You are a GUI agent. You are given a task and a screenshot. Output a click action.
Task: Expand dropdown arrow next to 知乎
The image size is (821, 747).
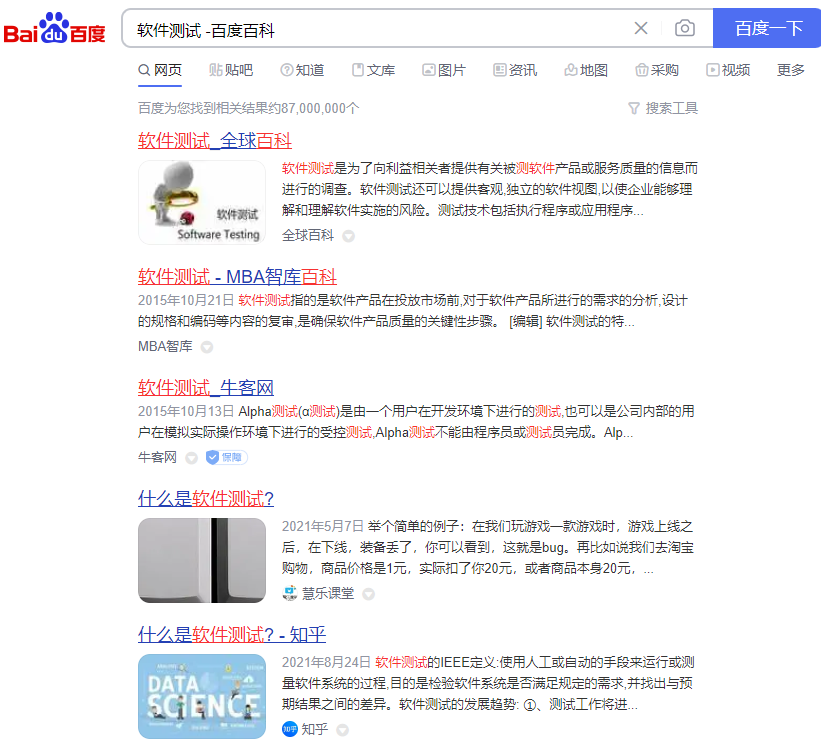point(342,730)
